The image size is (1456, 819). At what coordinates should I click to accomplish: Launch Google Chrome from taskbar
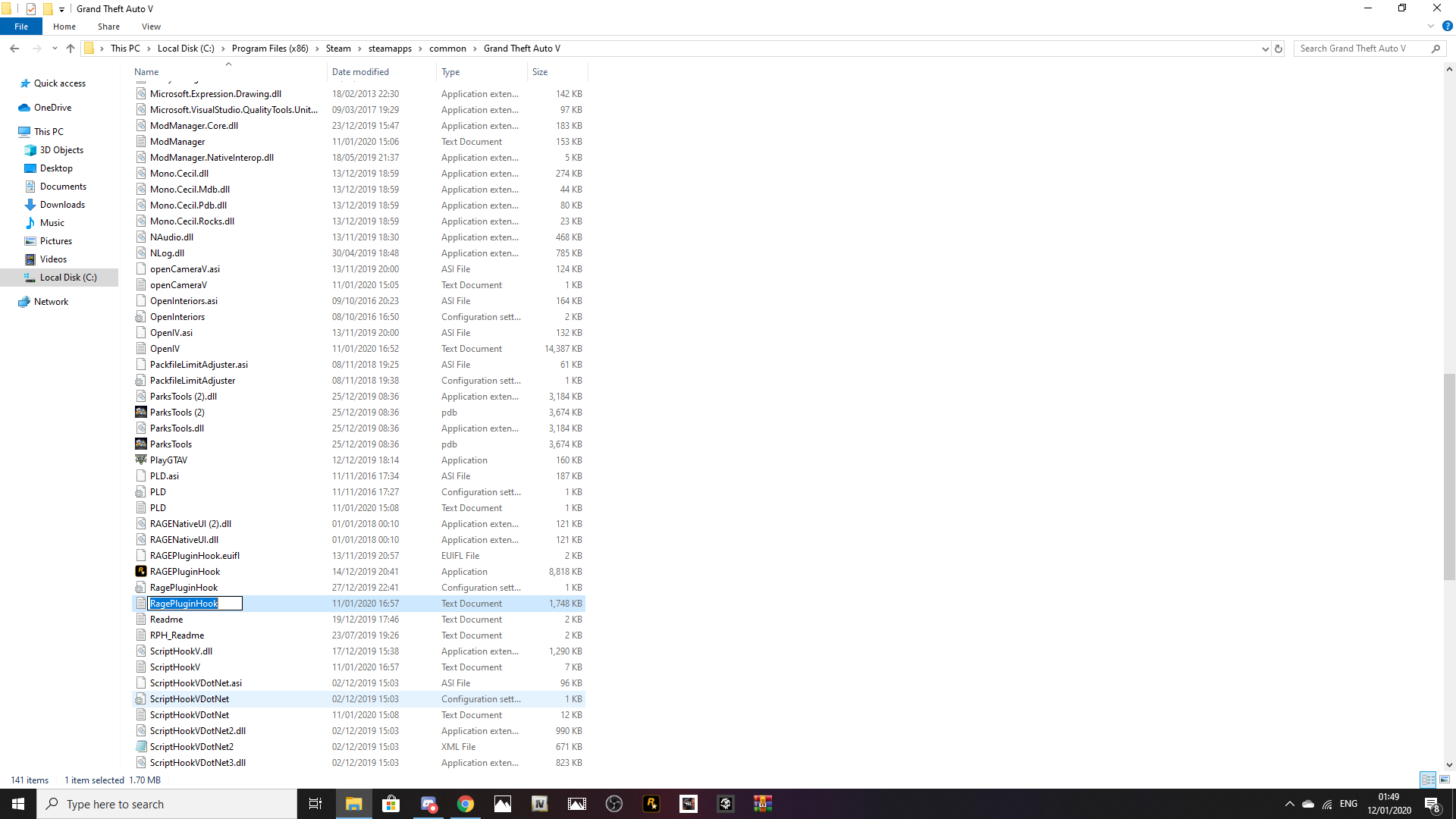point(466,804)
